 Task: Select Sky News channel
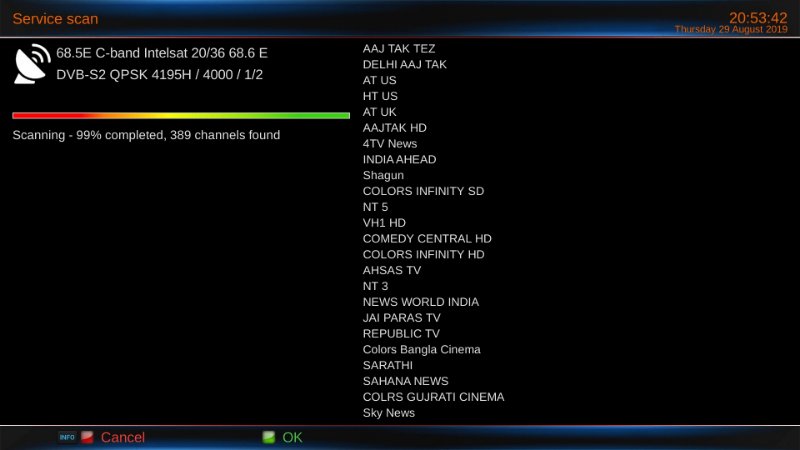click(389, 413)
